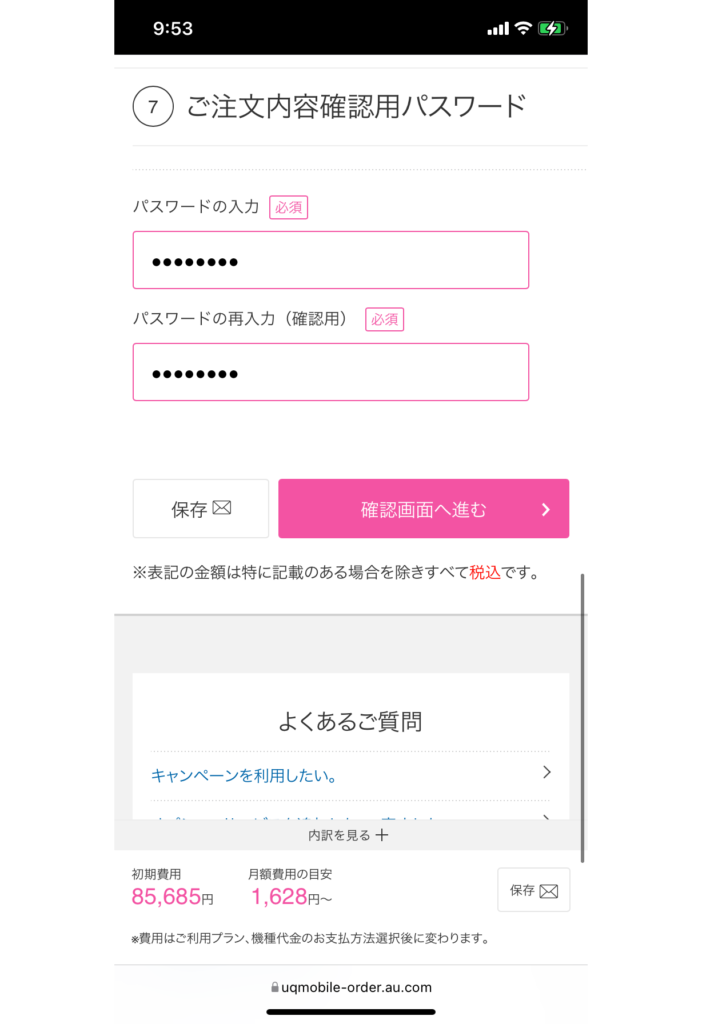This screenshot has width=702, height=1024.
Task: Open the キャンペーンを利用したい。 FAQ link
Action: [244, 775]
